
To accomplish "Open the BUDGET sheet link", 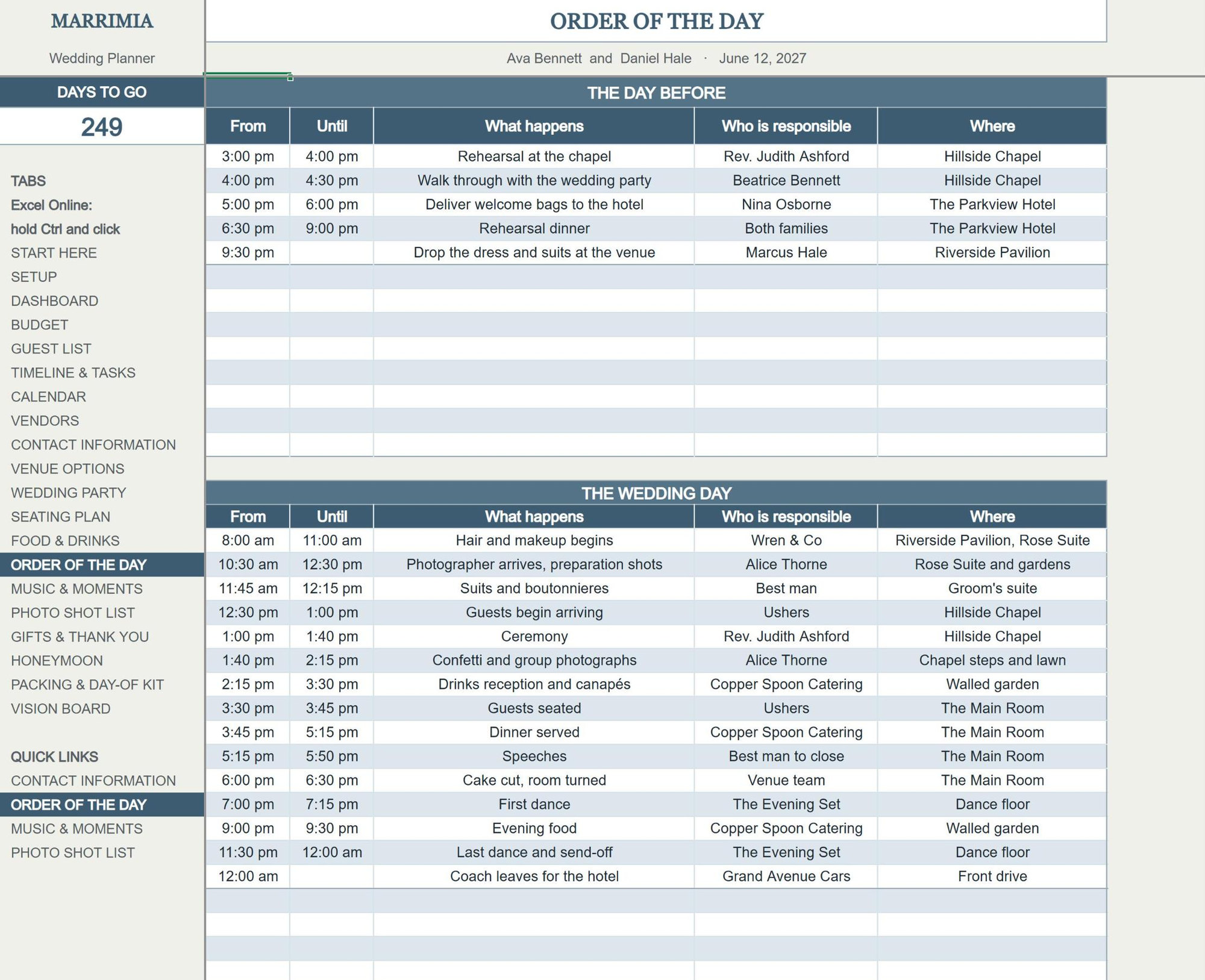I will click(39, 325).
